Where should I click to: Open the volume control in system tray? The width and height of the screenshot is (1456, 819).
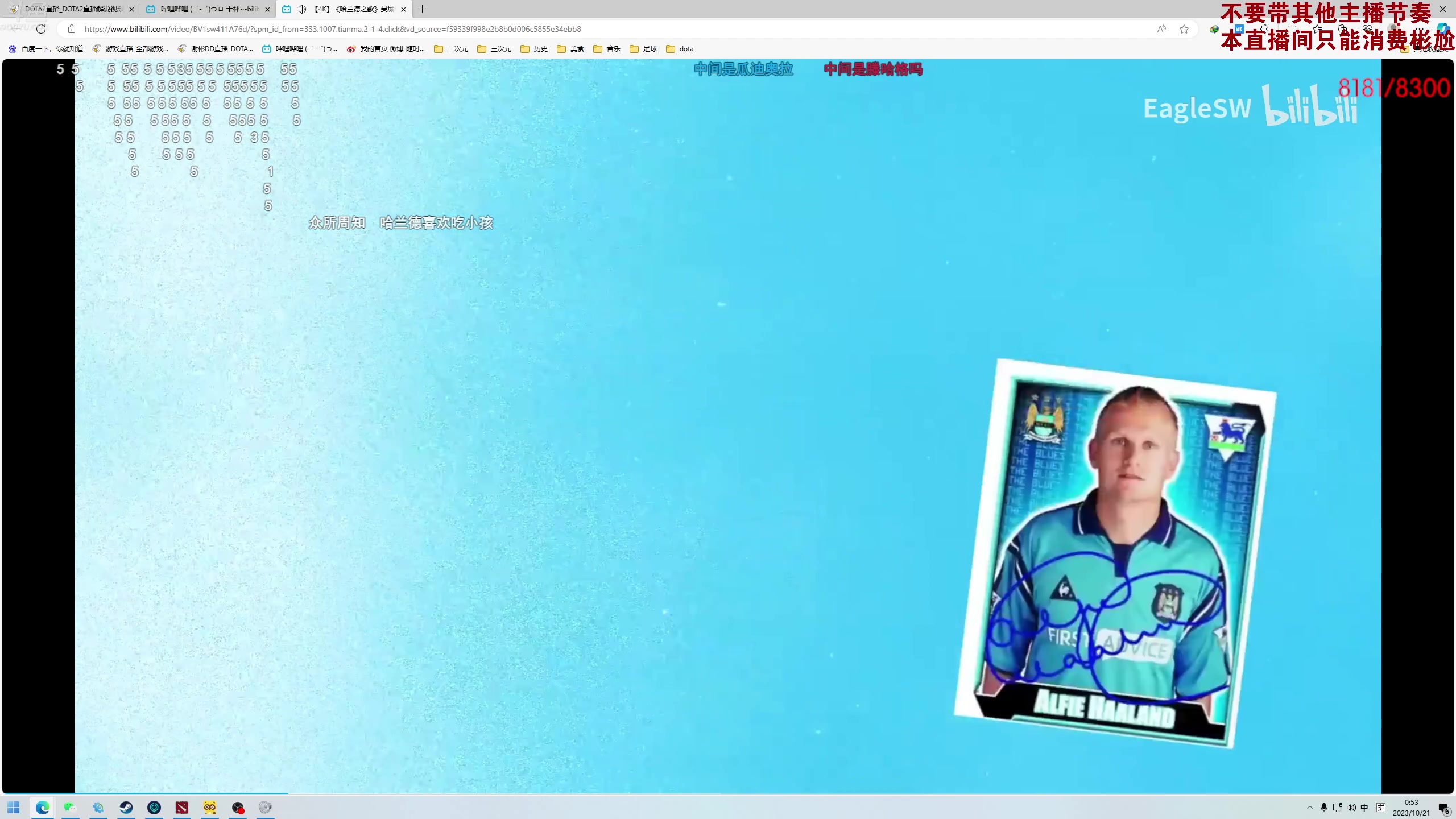[x=1351, y=808]
